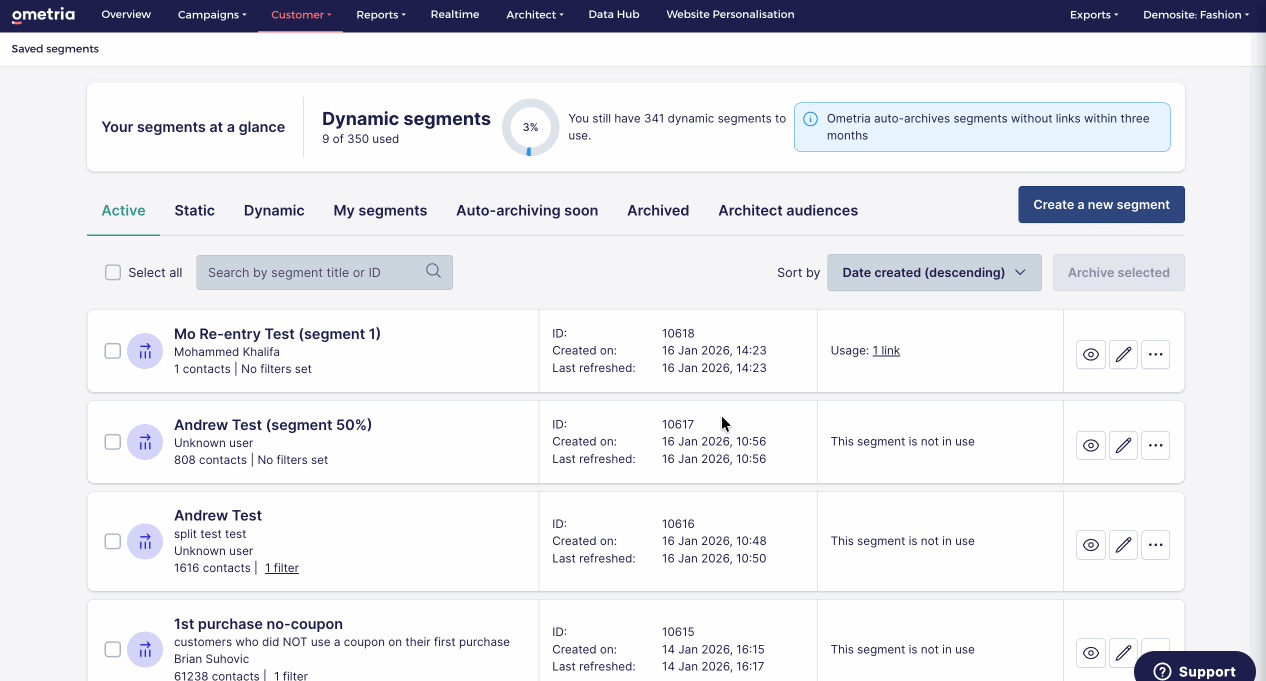
Task: Click the segment ID value 10615
Action: click(678, 632)
